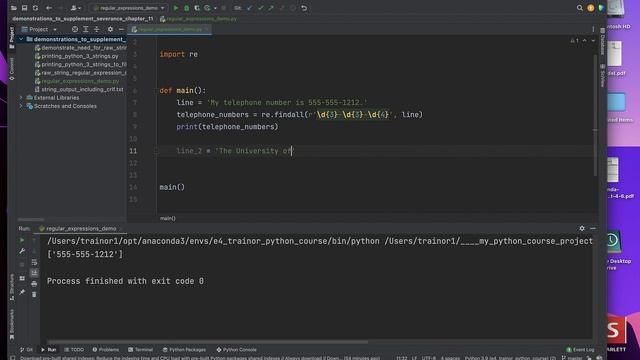The width and height of the screenshot is (640, 360).
Task: Click Clear All trash icon in Run console
Action: click(x=34, y=294)
